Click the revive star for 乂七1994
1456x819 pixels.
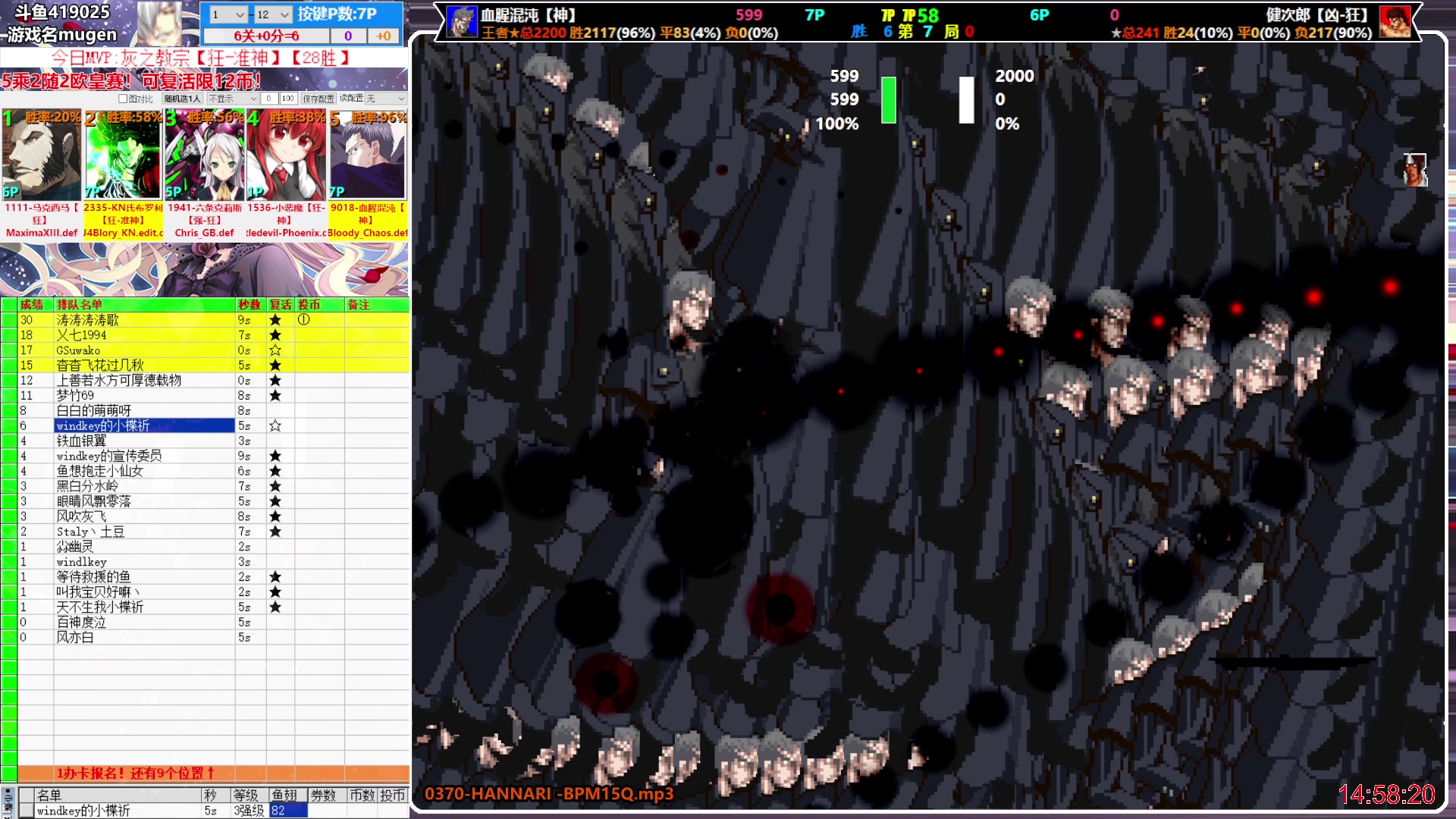[x=275, y=335]
